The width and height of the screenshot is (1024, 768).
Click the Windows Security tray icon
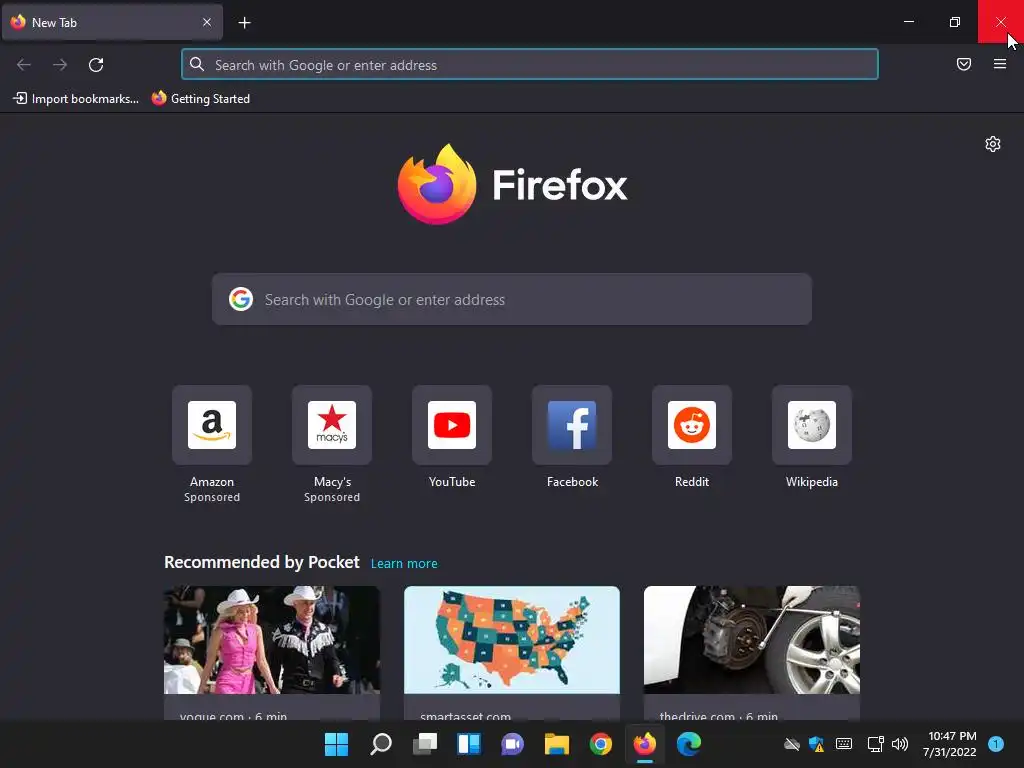click(816, 744)
